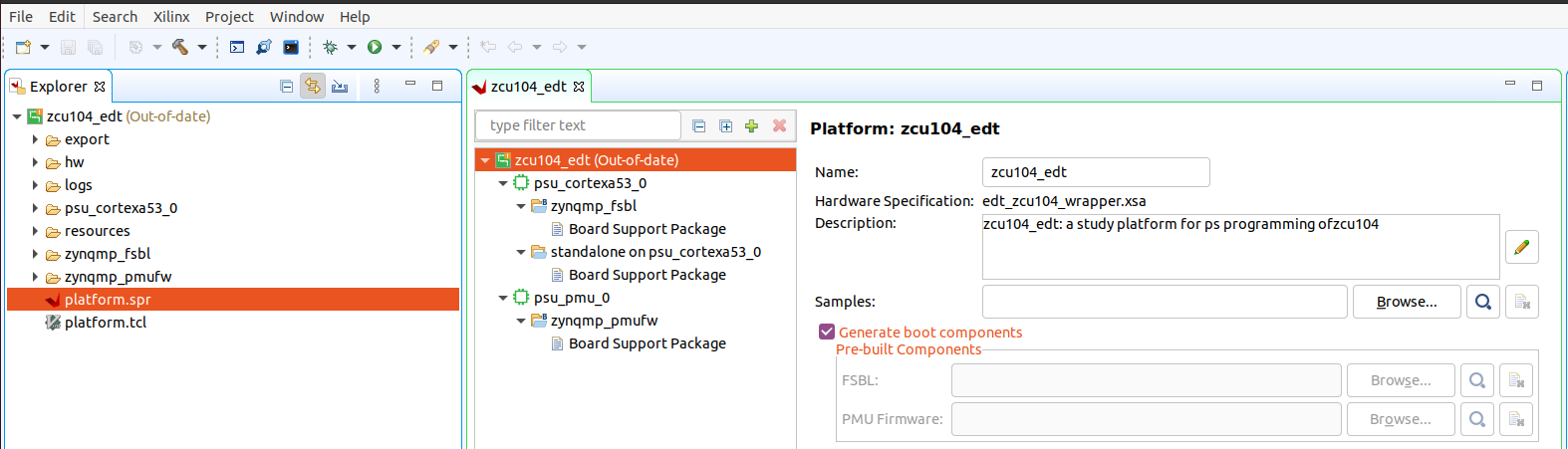Collapse psu_cortexa53_0 in platform tree
1568x449 pixels.
coord(503,183)
